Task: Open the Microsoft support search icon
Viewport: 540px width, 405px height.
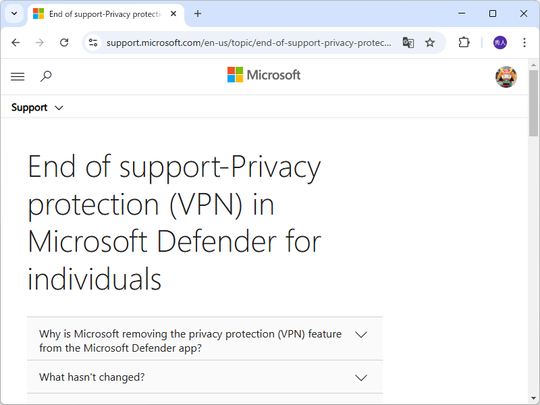Action: point(46,76)
